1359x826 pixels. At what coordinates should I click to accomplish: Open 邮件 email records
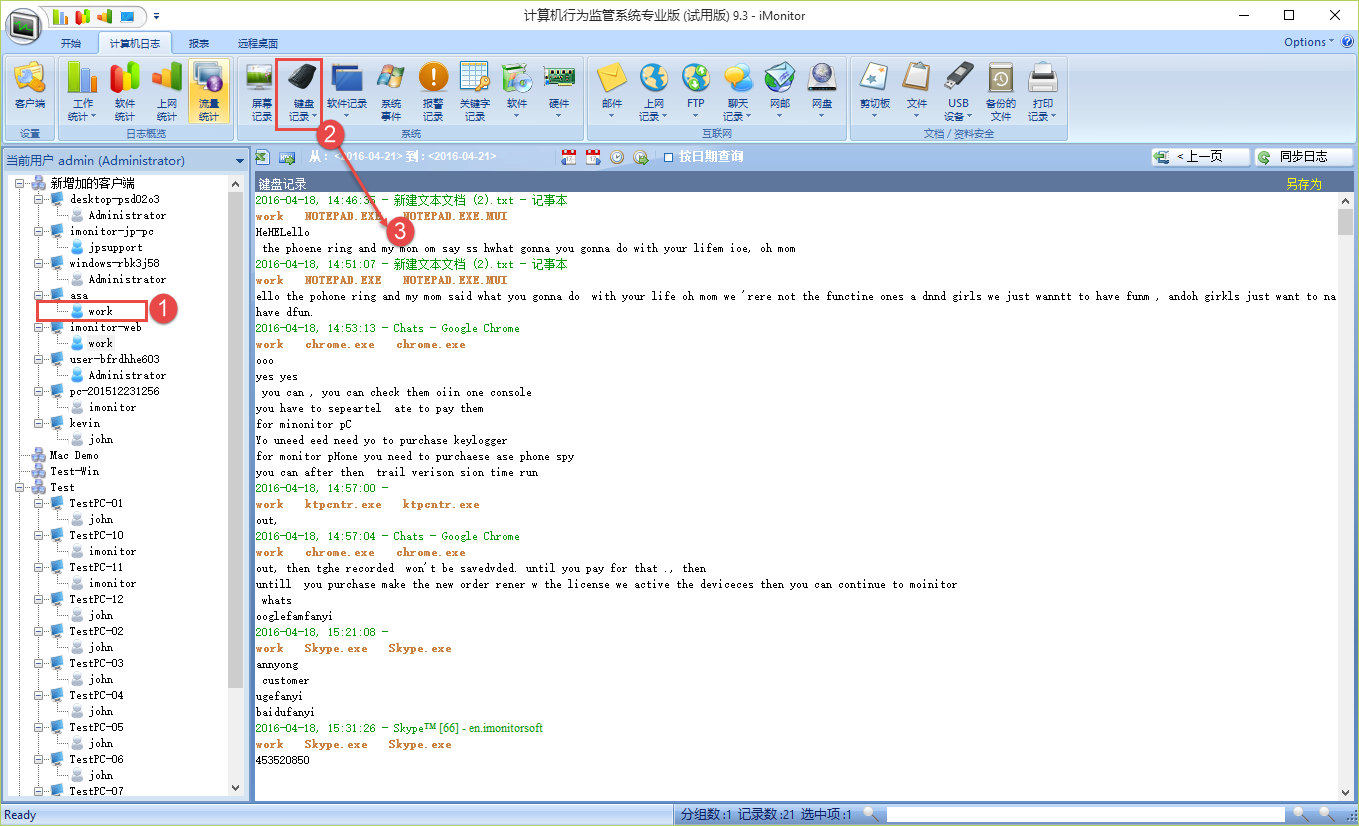tap(611, 92)
